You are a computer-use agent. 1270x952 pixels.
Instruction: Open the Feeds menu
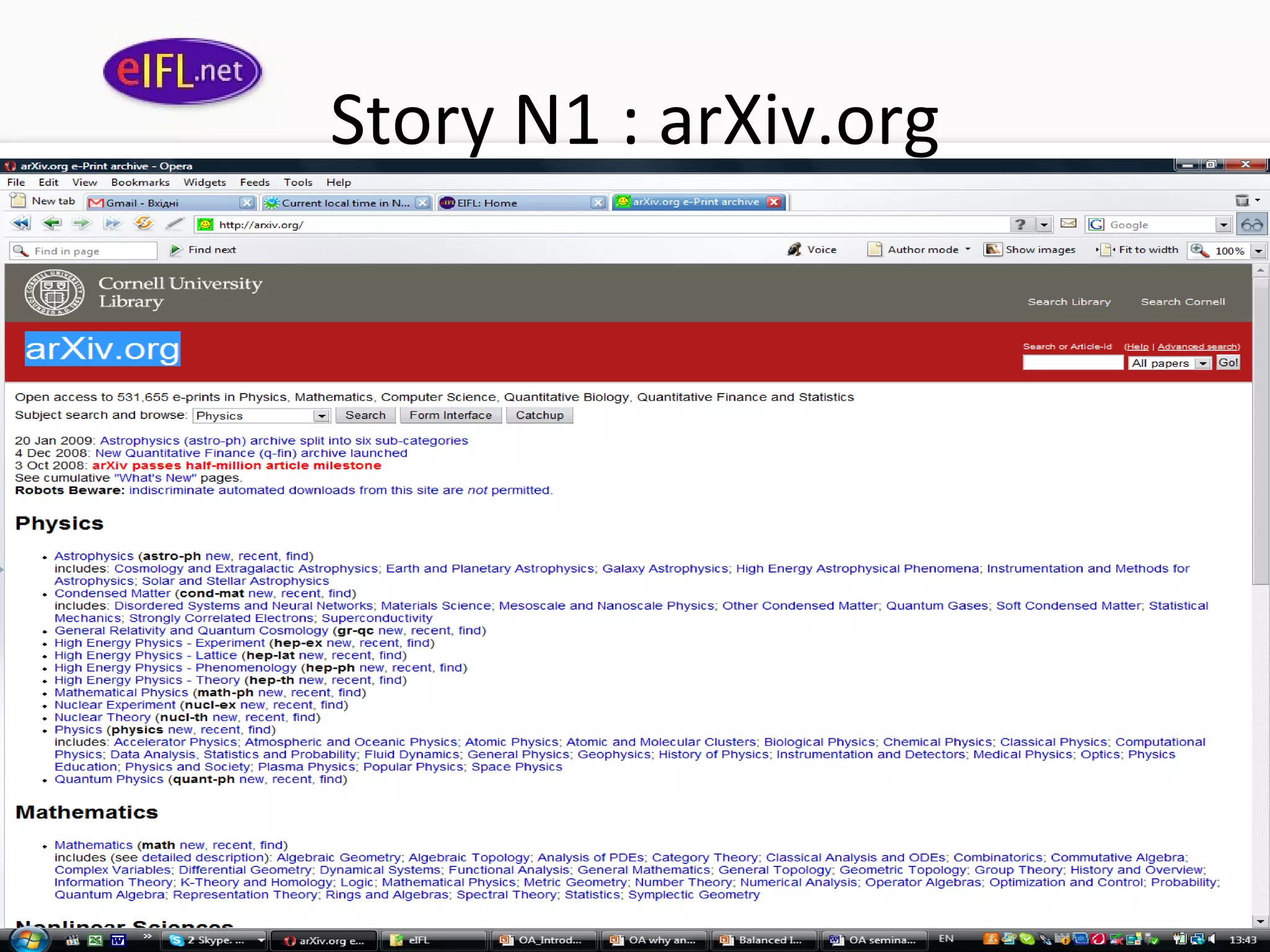(x=255, y=182)
